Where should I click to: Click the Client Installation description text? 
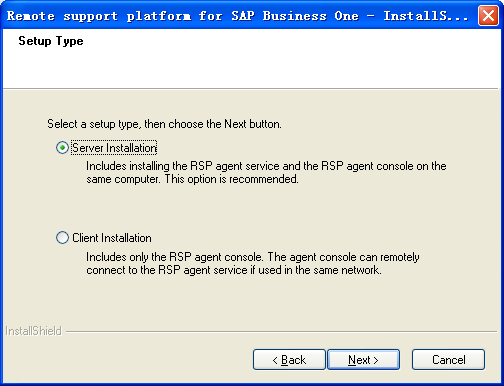point(253,263)
